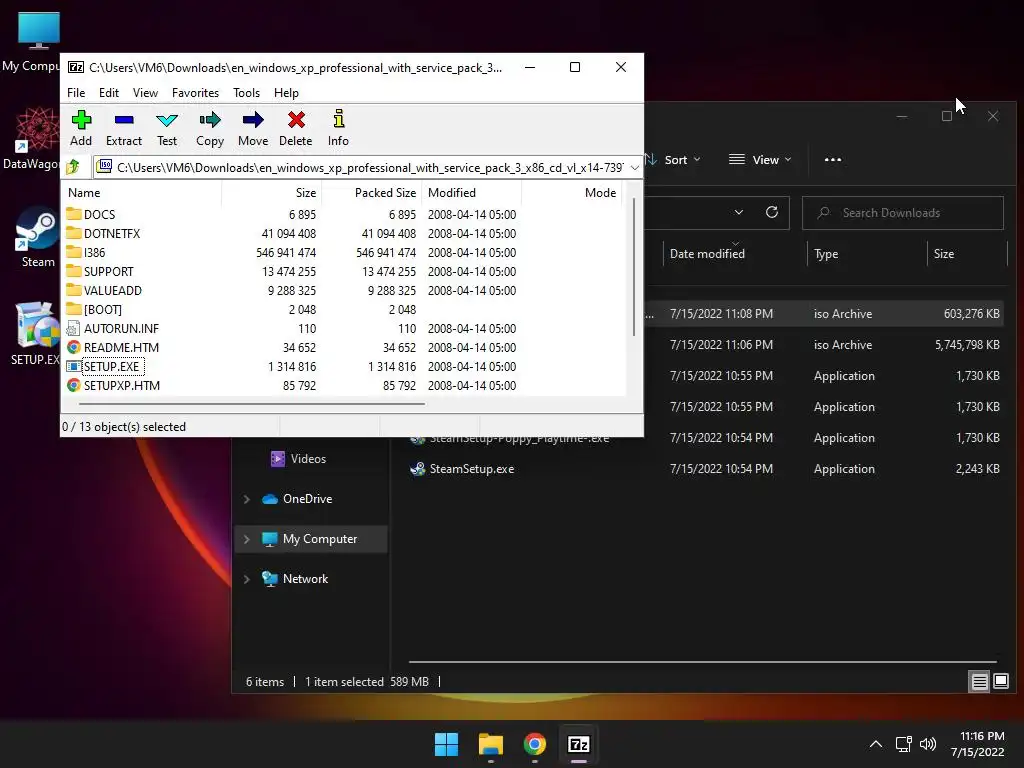The image size is (1024, 768).
Task: Open the volume control in system tray
Action: 927,744
